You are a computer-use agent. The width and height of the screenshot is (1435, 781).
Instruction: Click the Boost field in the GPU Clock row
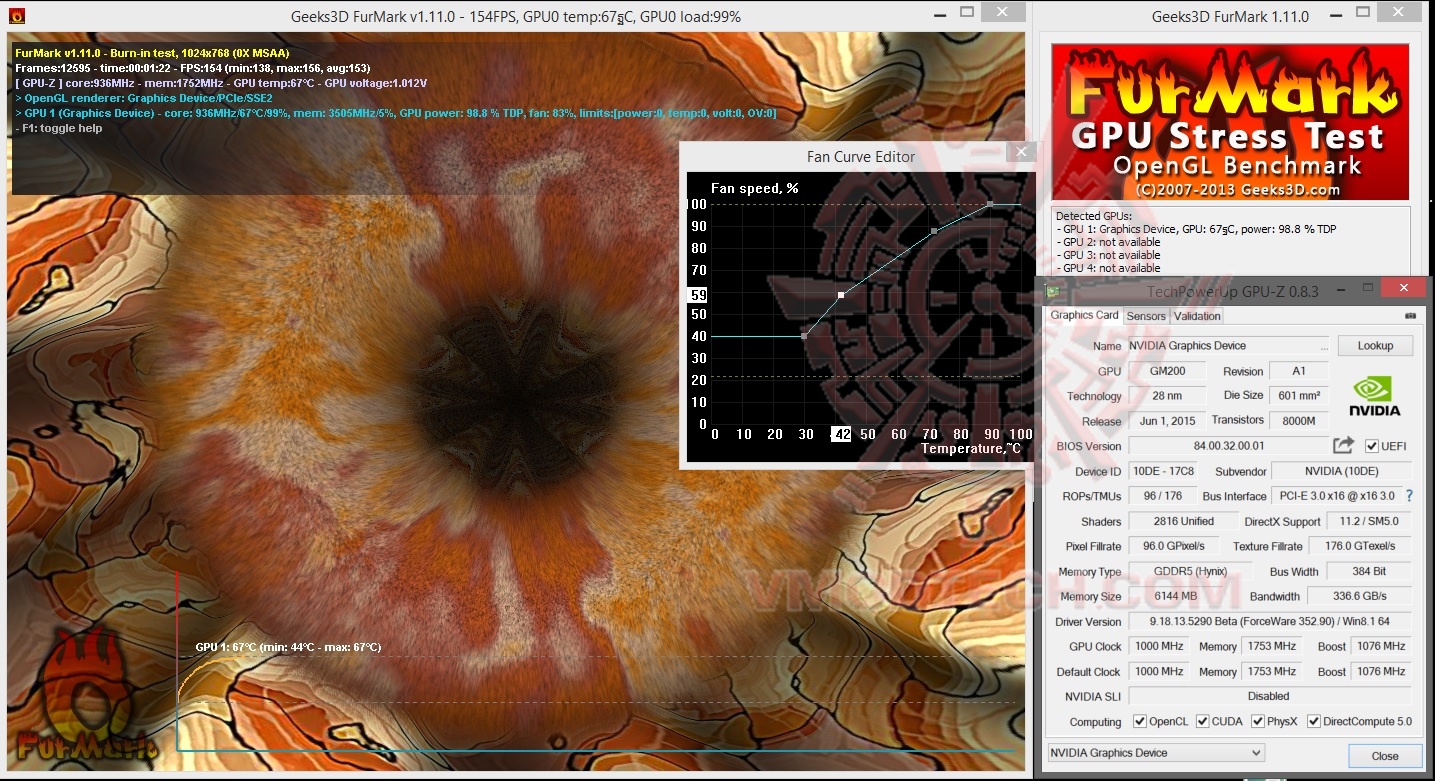(1381, 646)
